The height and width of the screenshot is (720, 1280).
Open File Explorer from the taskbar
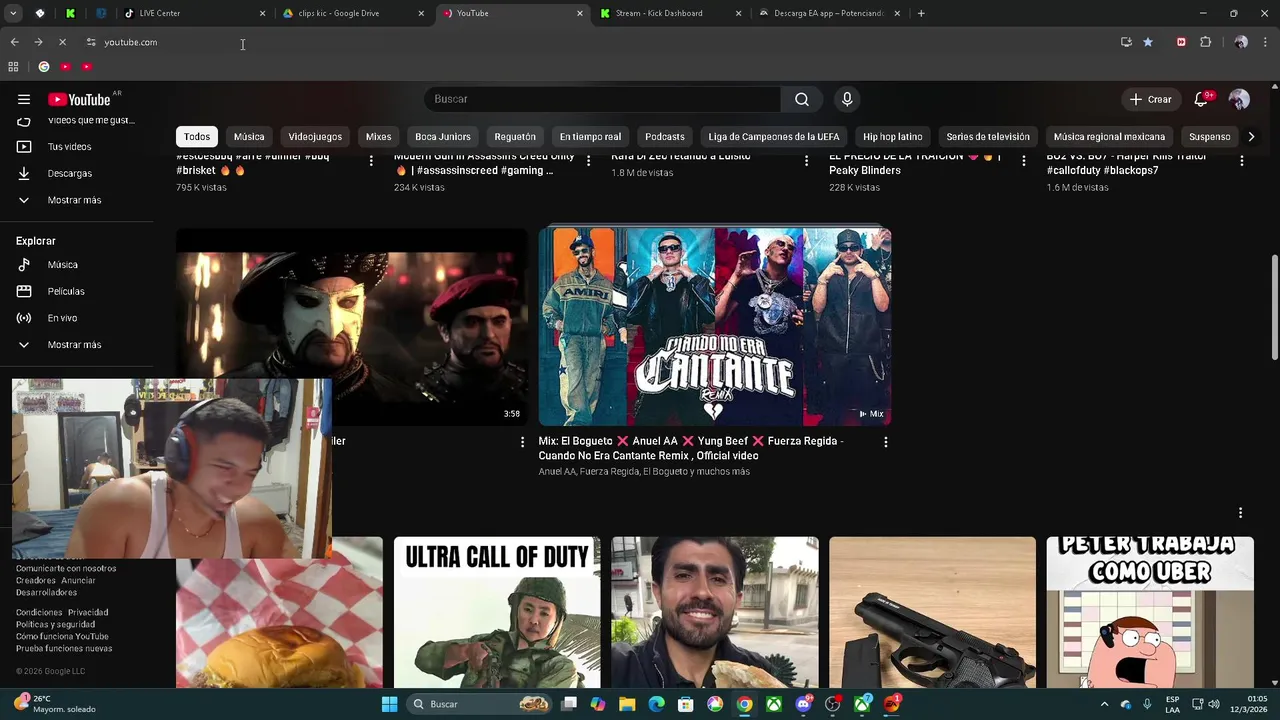(627, 704)
